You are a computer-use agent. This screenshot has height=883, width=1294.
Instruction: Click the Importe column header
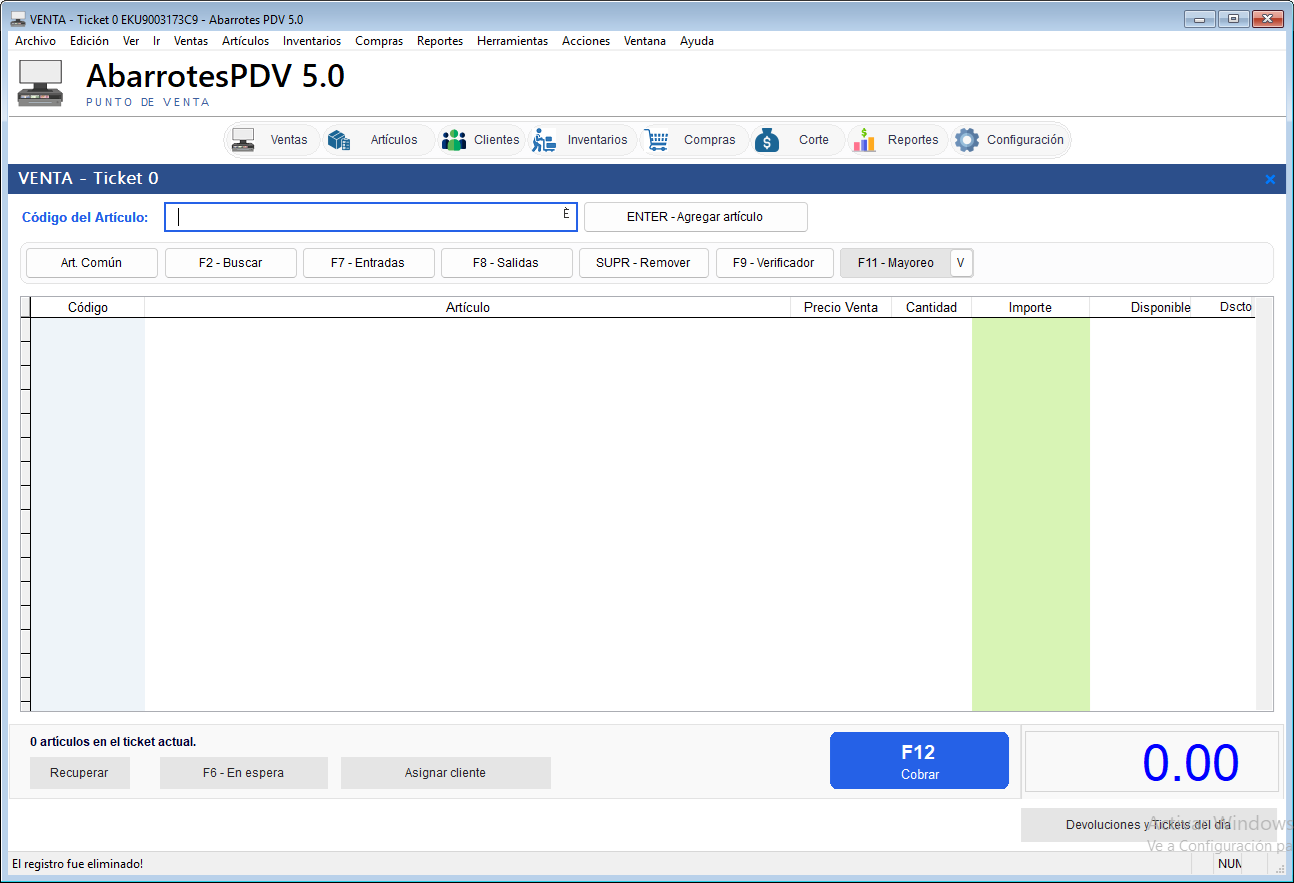(1030, 308)
